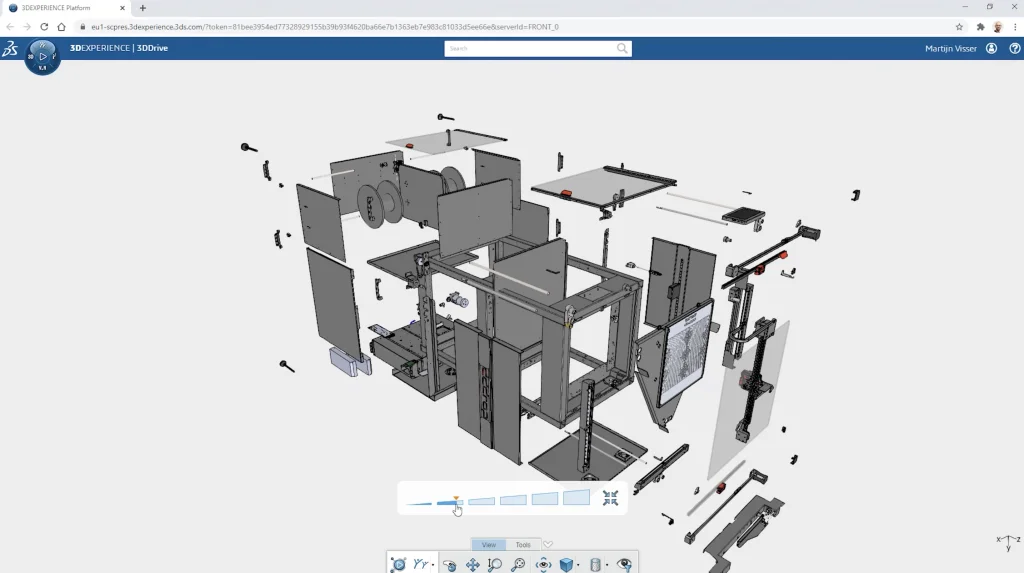Open the help question mark icon
Viewport: 1024px width, 573px height.
[1014, 48]
